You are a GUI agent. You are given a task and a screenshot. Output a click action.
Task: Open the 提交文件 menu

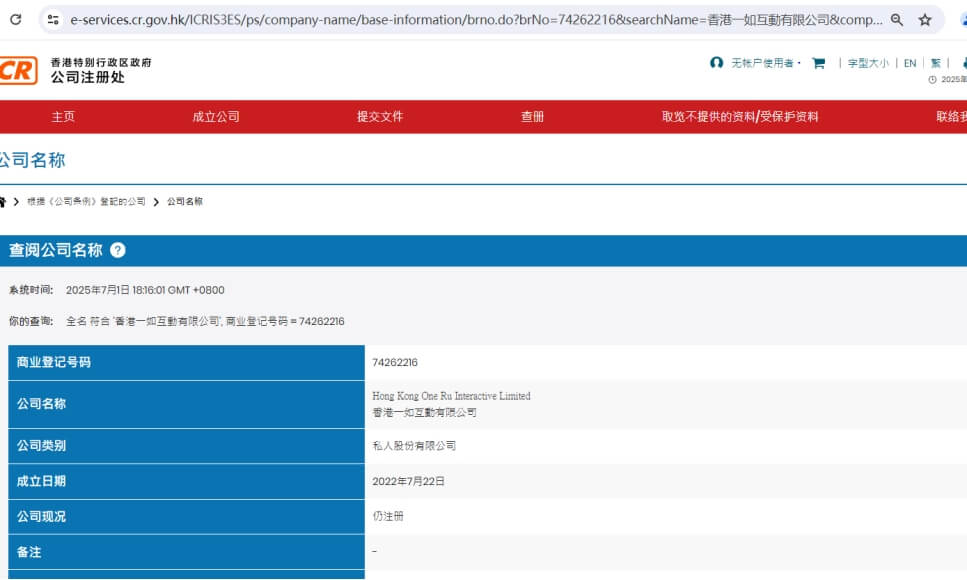coord(380,117)
